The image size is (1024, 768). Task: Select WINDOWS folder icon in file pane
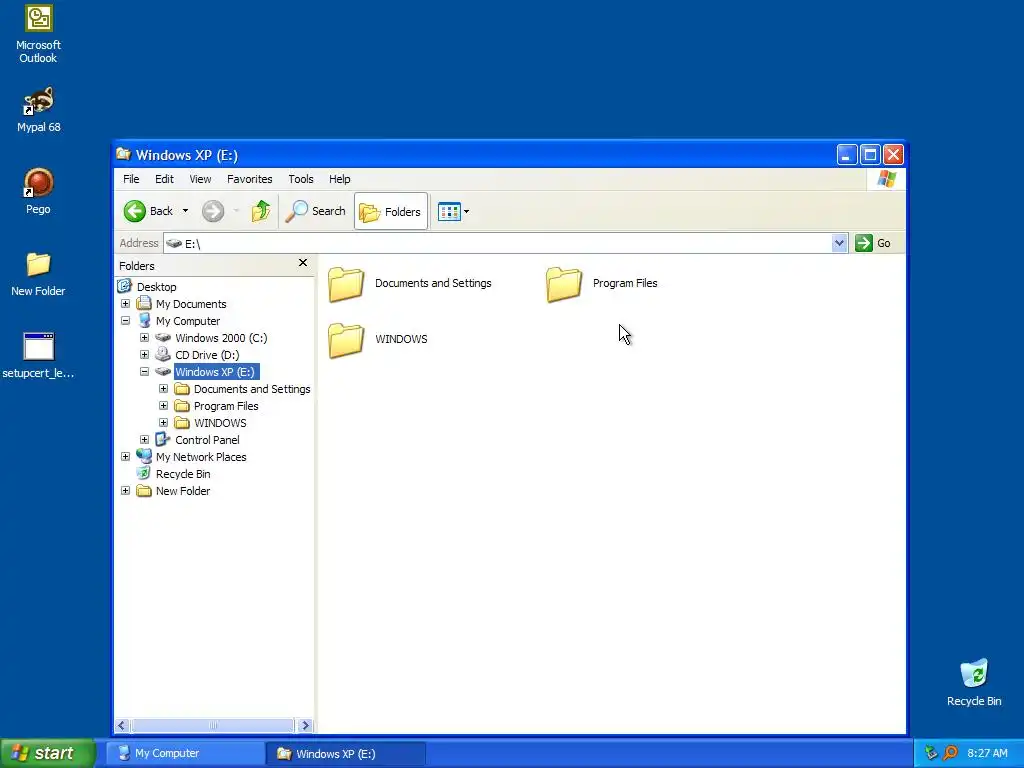(x=345, y=340)
